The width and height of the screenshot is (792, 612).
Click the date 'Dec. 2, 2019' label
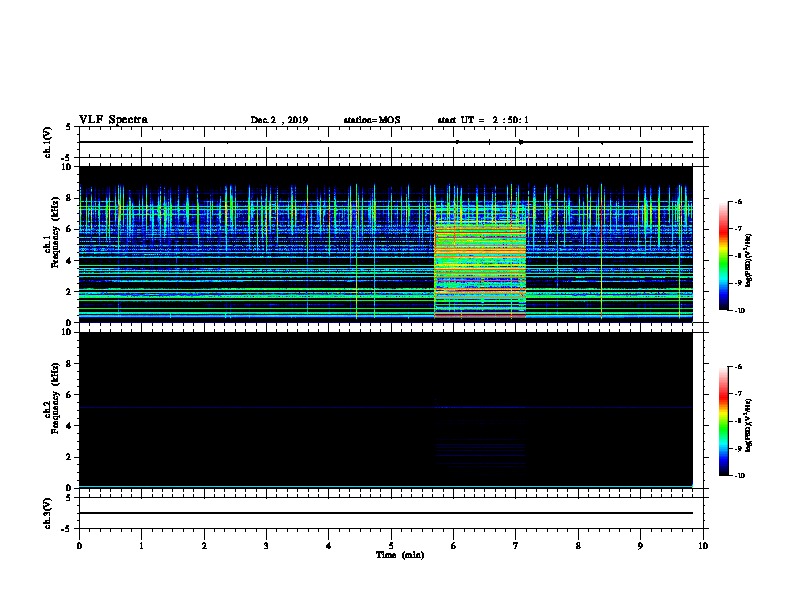pos(279,120)
